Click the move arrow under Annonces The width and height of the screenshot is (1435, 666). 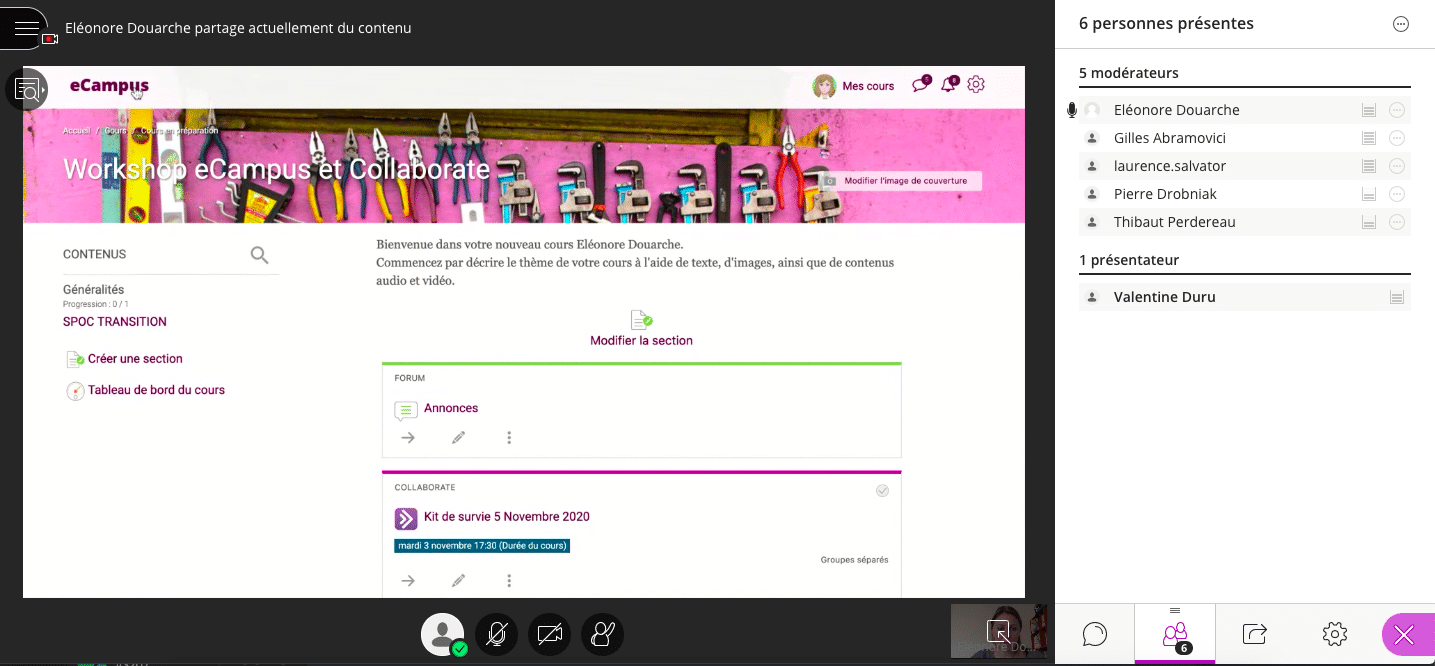(x=408, y=438)
